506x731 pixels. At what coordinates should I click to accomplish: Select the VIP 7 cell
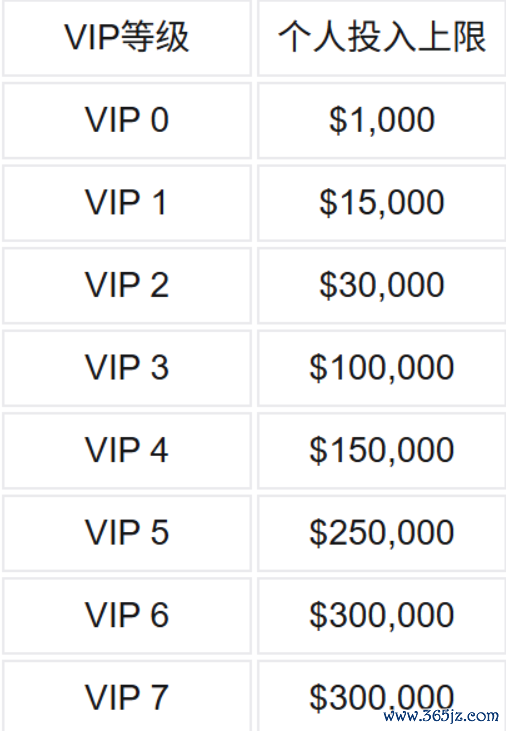(x=127, y=696)
